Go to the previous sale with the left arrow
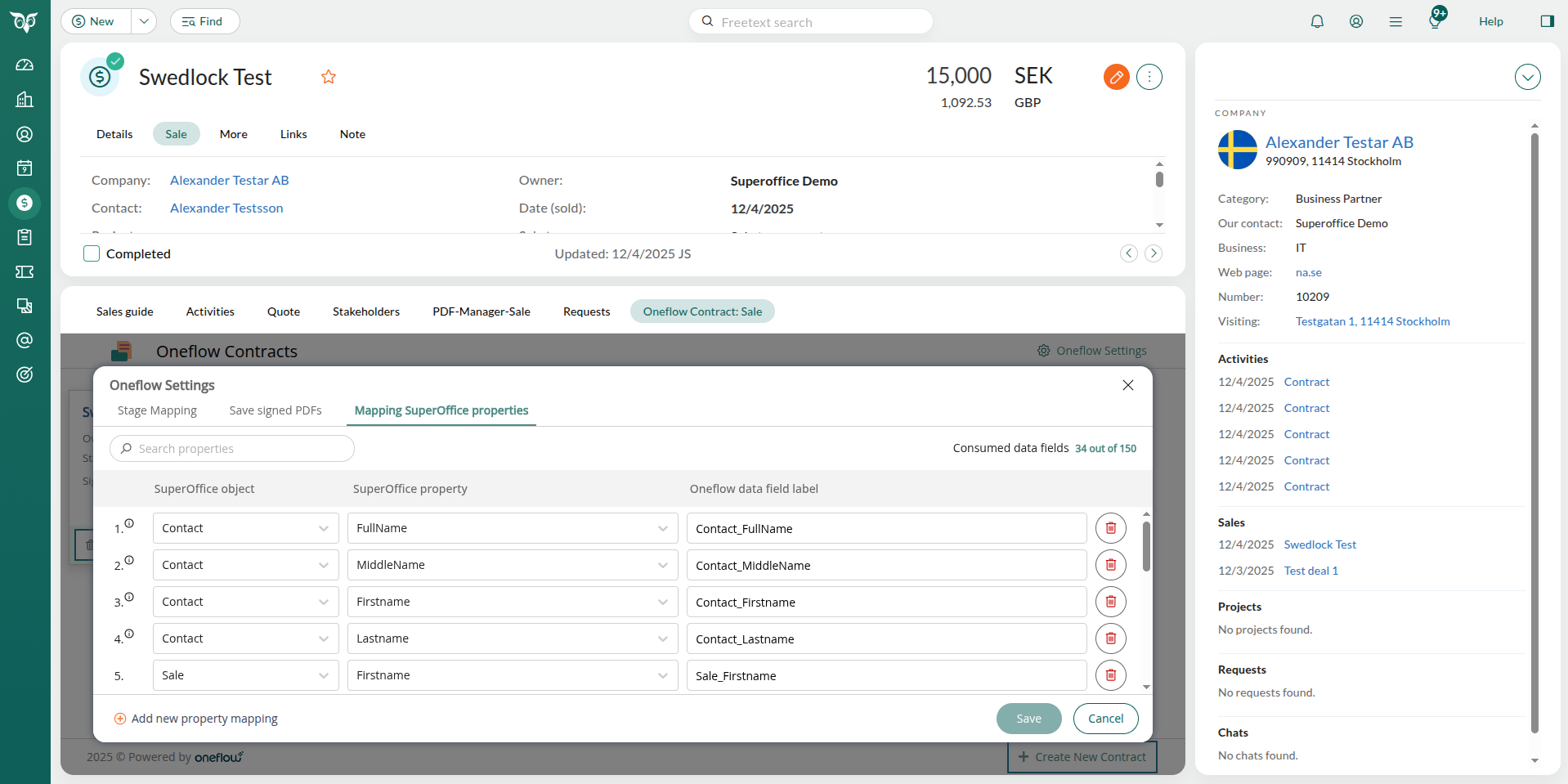 pyautogui.click(x=1129, y=253)
